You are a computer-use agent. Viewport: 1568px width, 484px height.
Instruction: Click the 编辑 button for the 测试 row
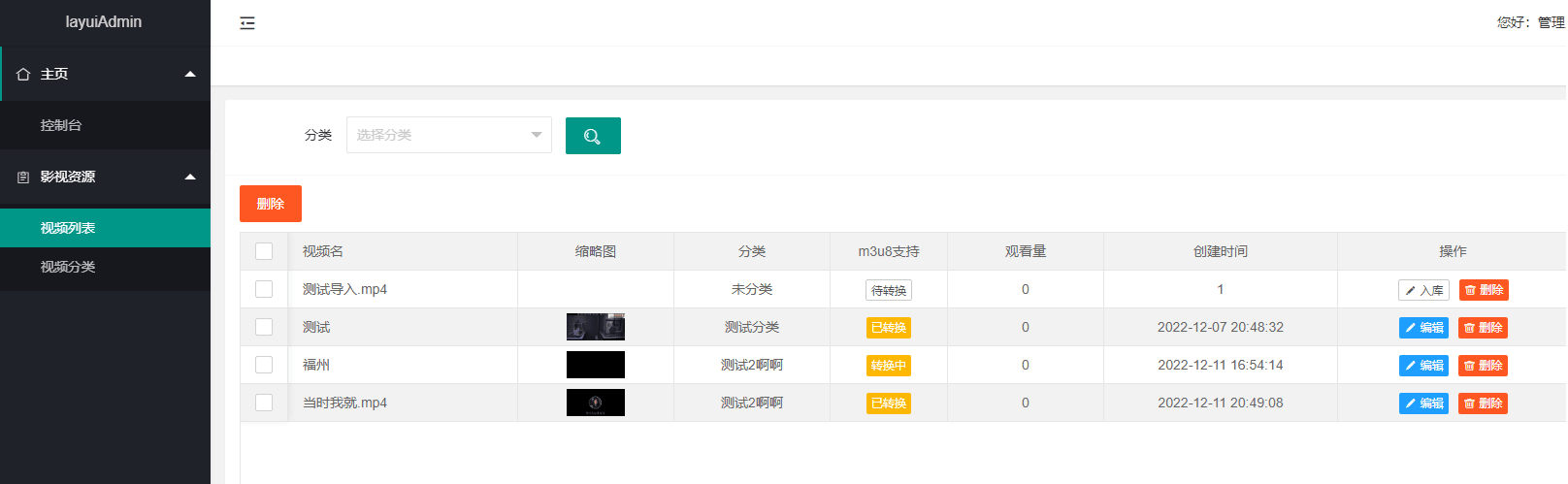click(1423, 328)
